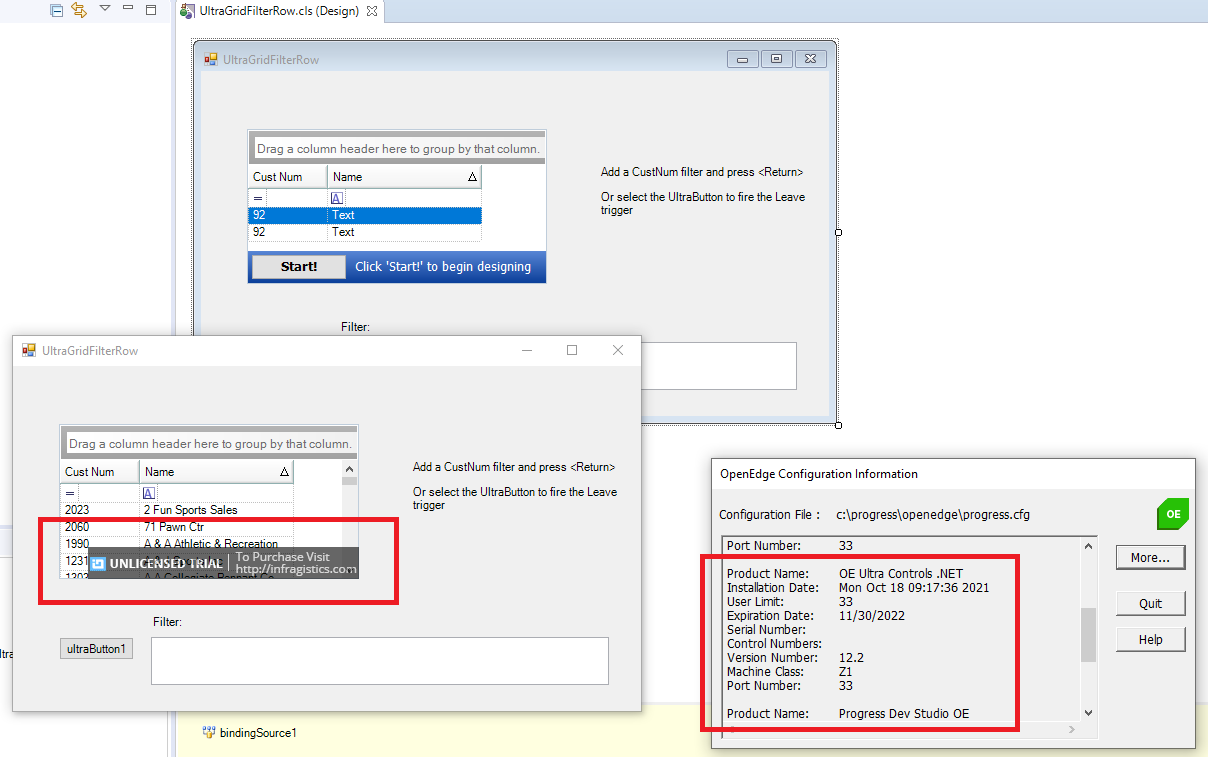
Task: Maximize the left view panel
Action: click(x=151, y=9)
